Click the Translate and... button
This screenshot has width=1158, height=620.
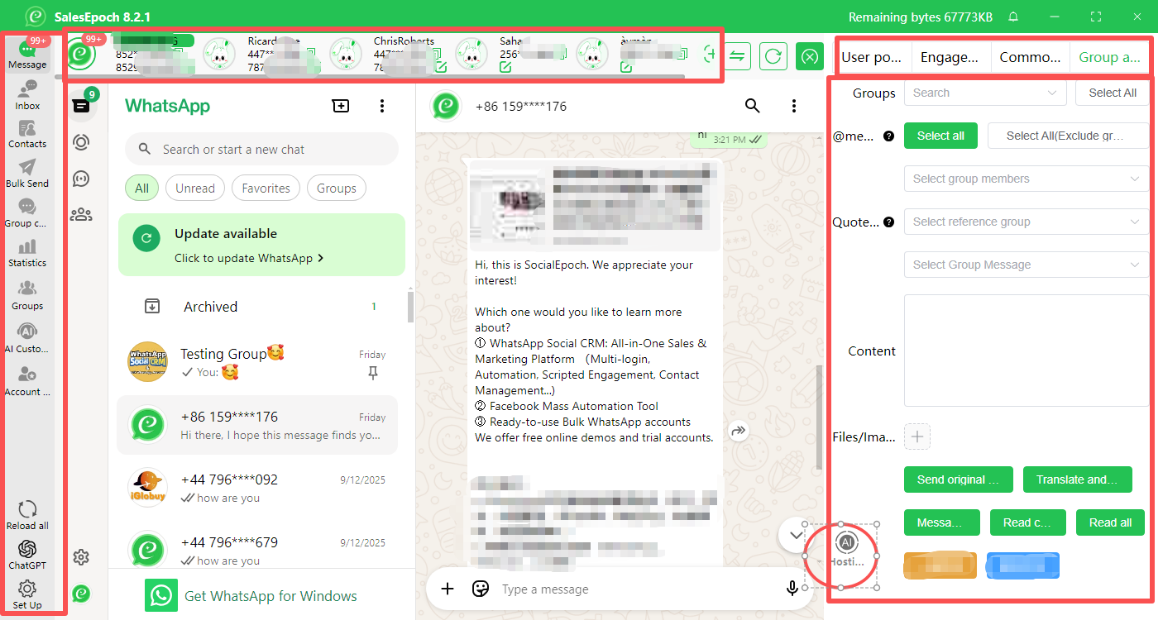[1078, 480]
